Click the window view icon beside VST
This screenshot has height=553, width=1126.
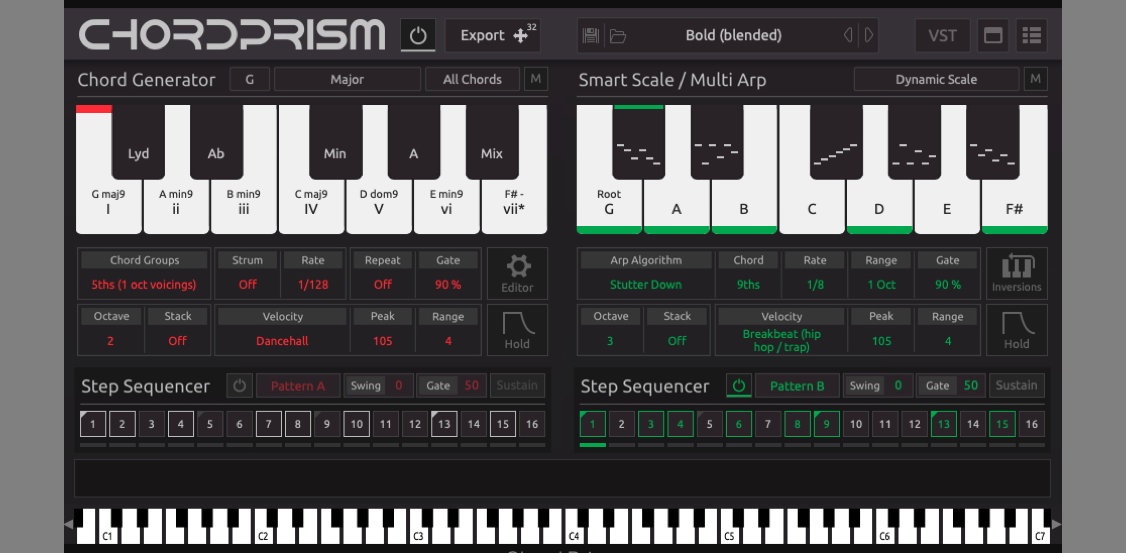click(x=993, y=36)
